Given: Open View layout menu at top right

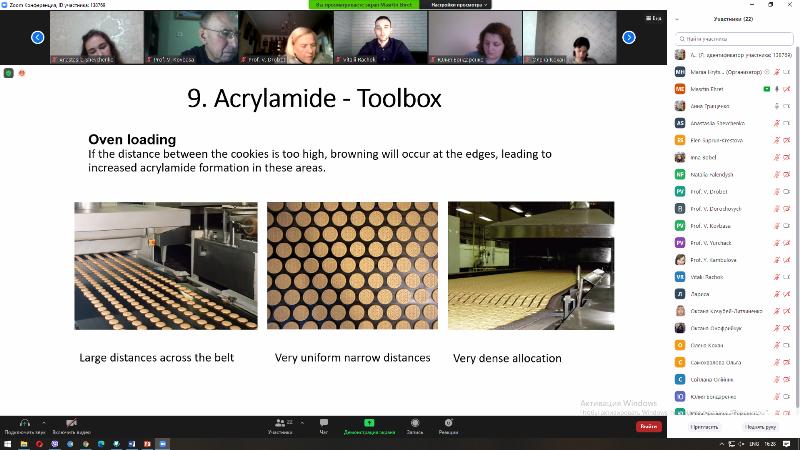Looking at the screenshot, I should (654, 18).
